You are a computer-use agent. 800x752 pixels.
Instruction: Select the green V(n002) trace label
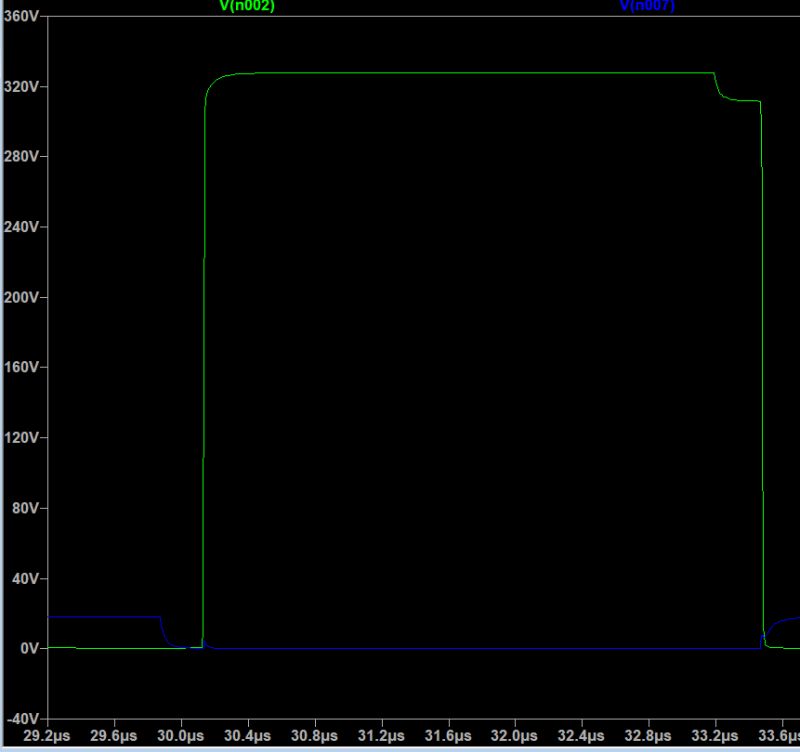247,6
